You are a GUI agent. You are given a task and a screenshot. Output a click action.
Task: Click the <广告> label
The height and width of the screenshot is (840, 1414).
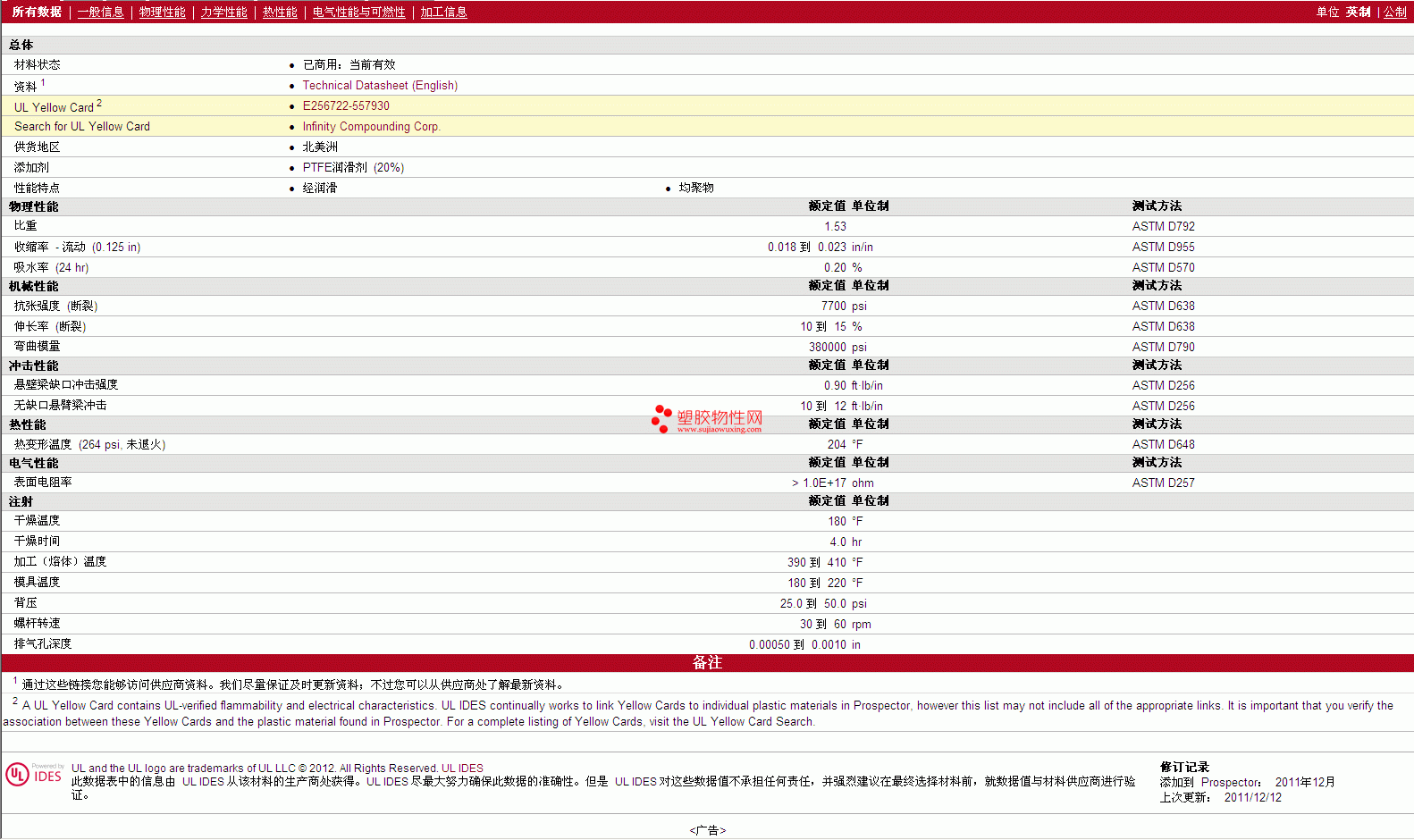(708, 830)
